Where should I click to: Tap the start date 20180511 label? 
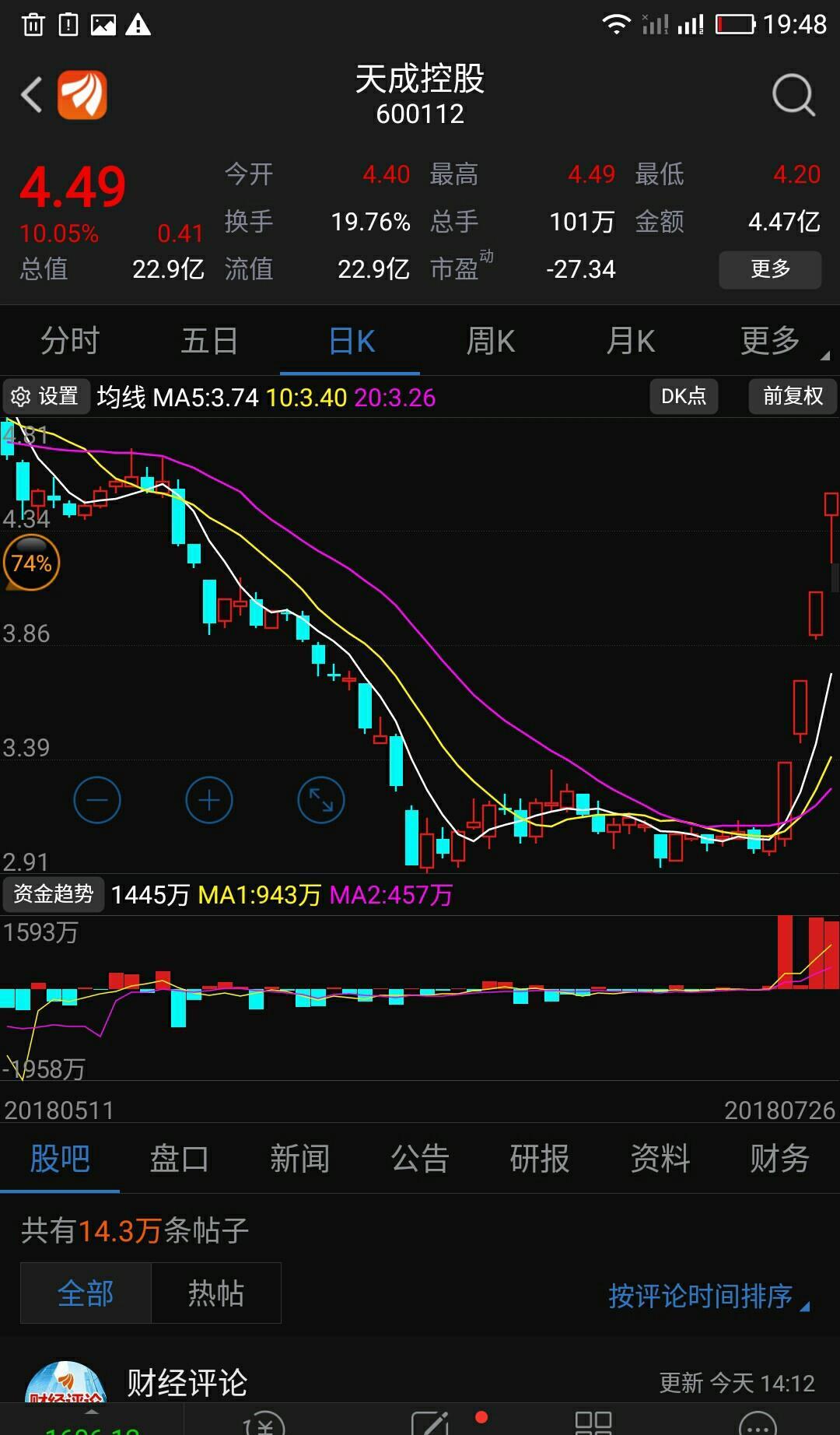click(59, 1110)
